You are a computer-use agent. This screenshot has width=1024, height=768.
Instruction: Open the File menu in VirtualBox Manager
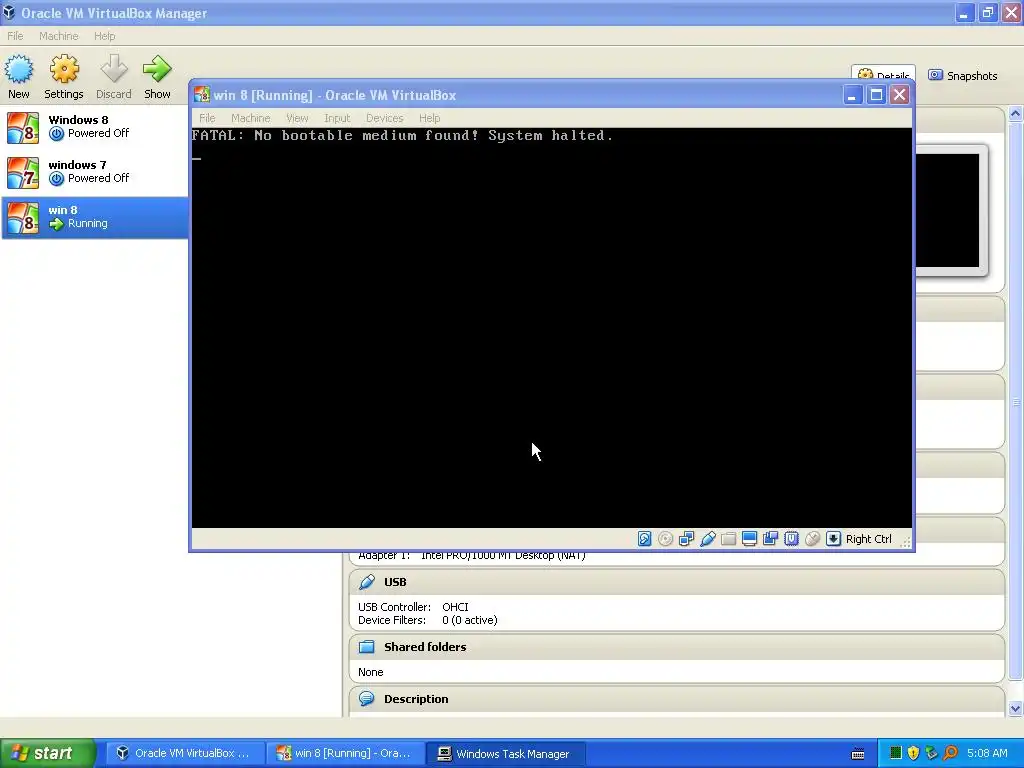(15, 36)
